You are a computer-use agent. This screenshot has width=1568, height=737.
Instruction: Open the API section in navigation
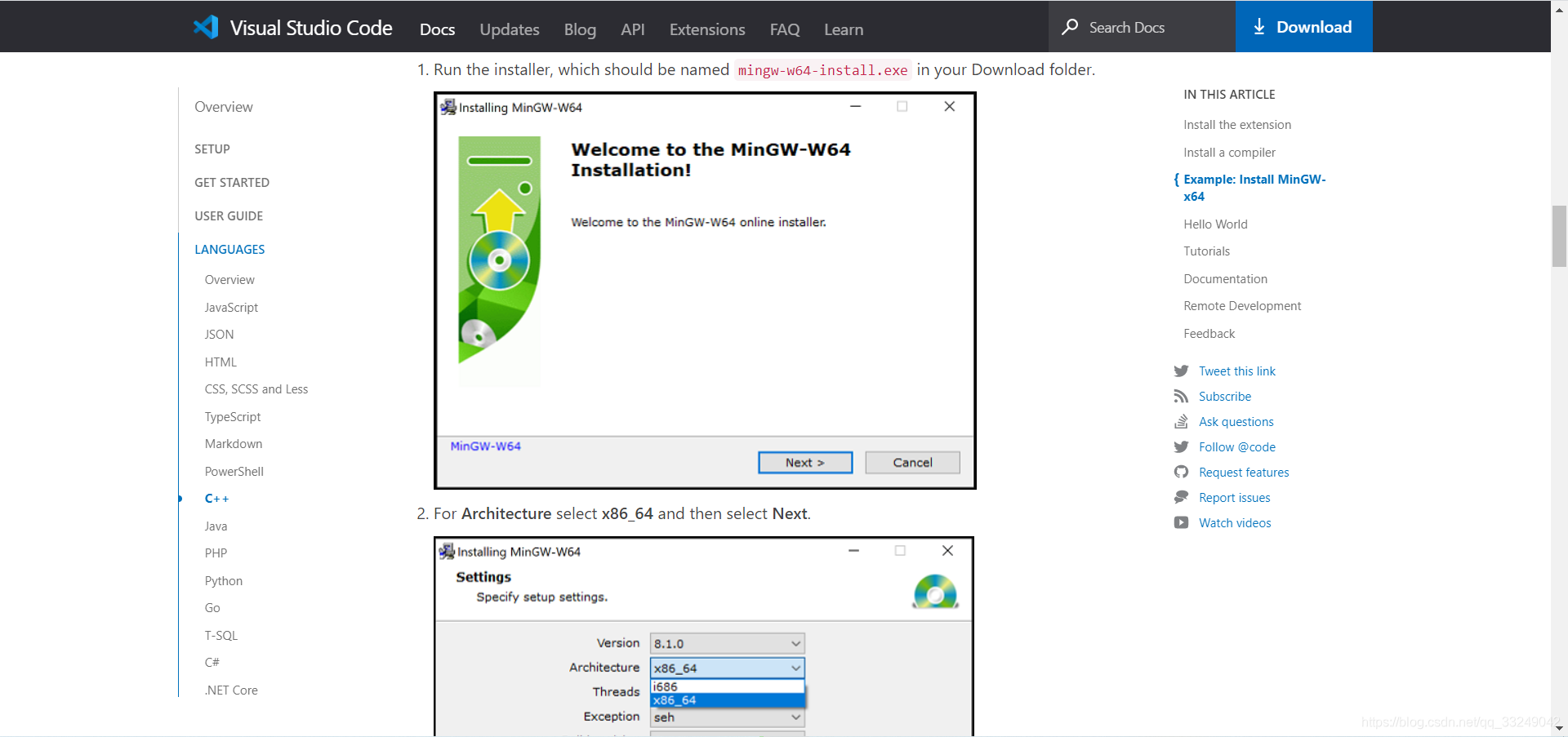point(633,29)
